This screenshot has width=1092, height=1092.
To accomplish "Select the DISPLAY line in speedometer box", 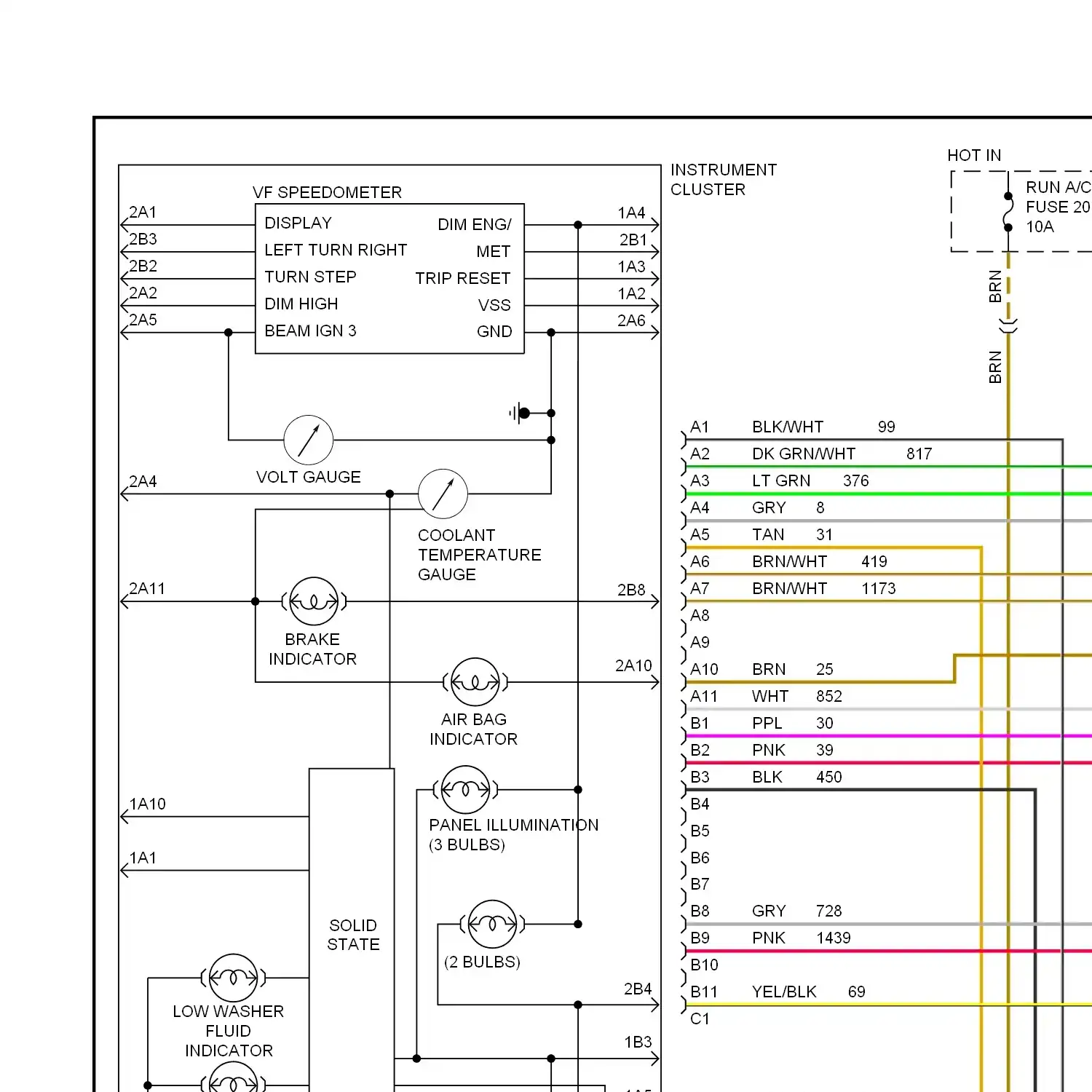I will (x=298, y=223).
